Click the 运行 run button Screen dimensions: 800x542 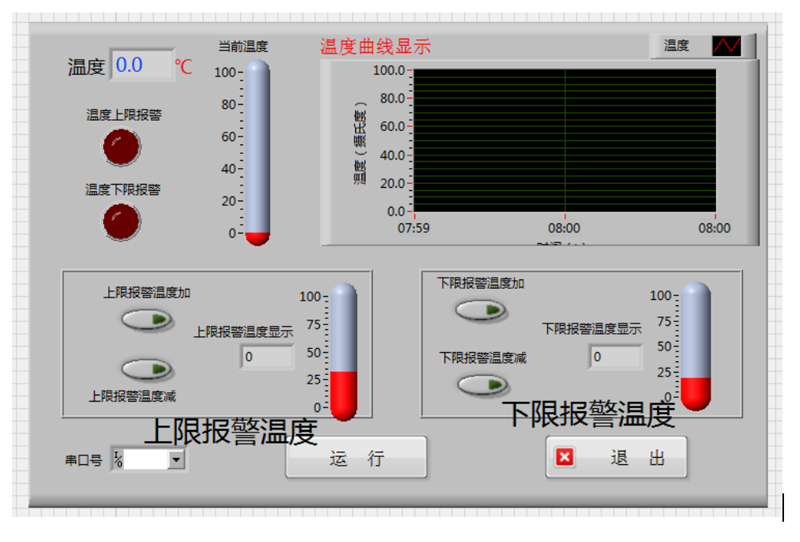coord(356,457)
